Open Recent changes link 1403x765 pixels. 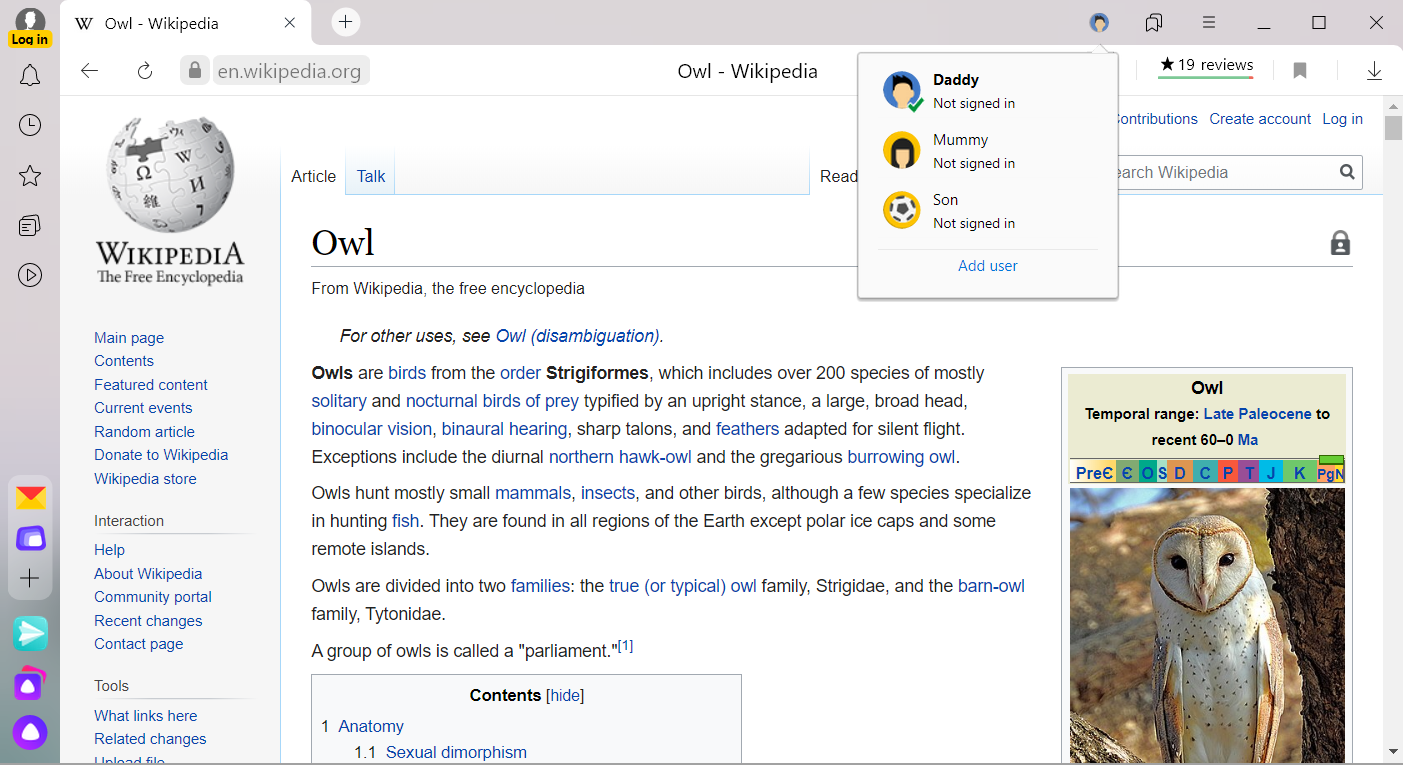pos(148,621)
